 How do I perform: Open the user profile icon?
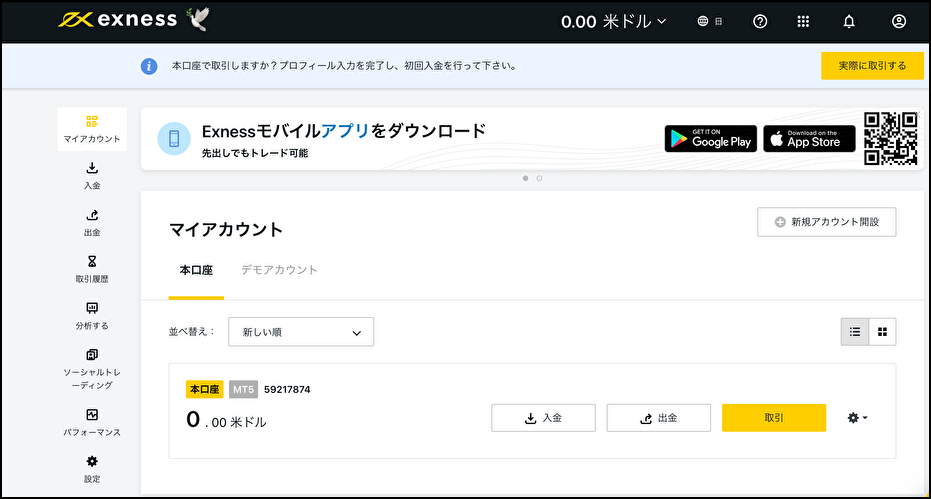point(899,21)
